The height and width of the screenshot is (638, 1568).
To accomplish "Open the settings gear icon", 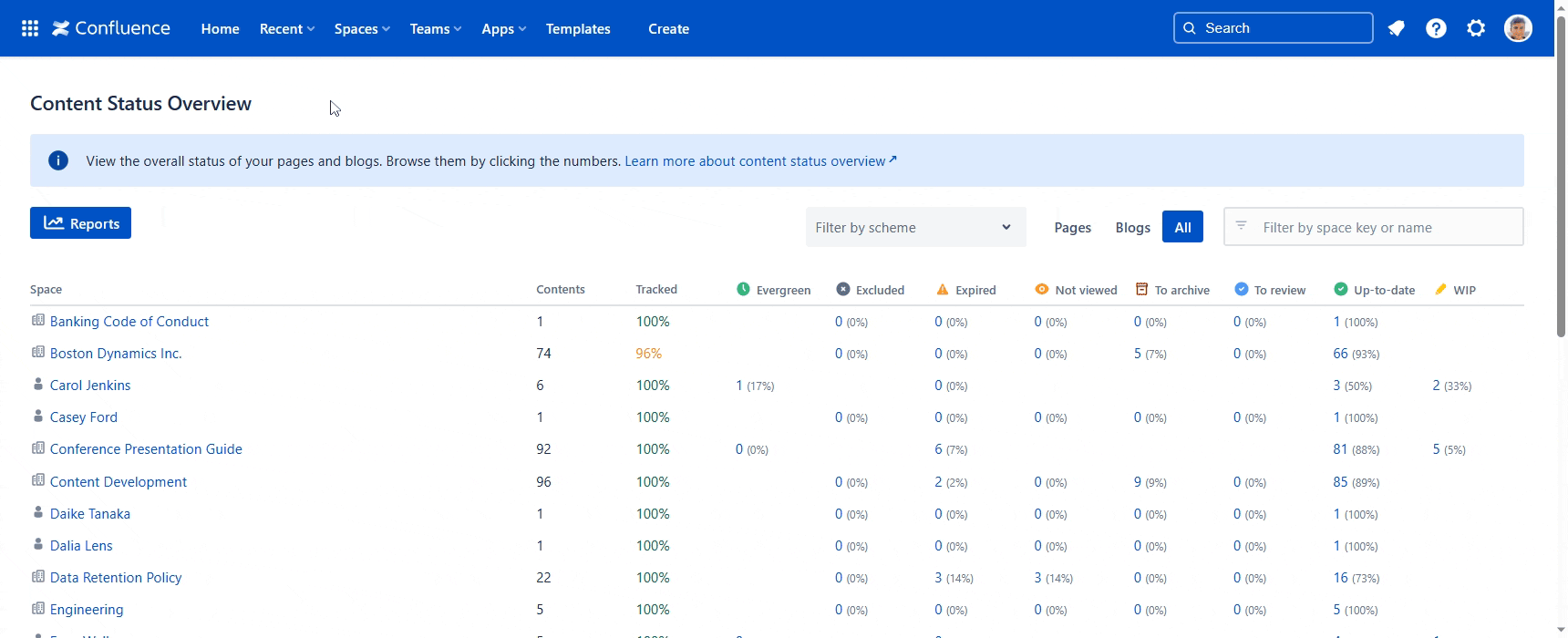I will click(x=1476, y=28).
